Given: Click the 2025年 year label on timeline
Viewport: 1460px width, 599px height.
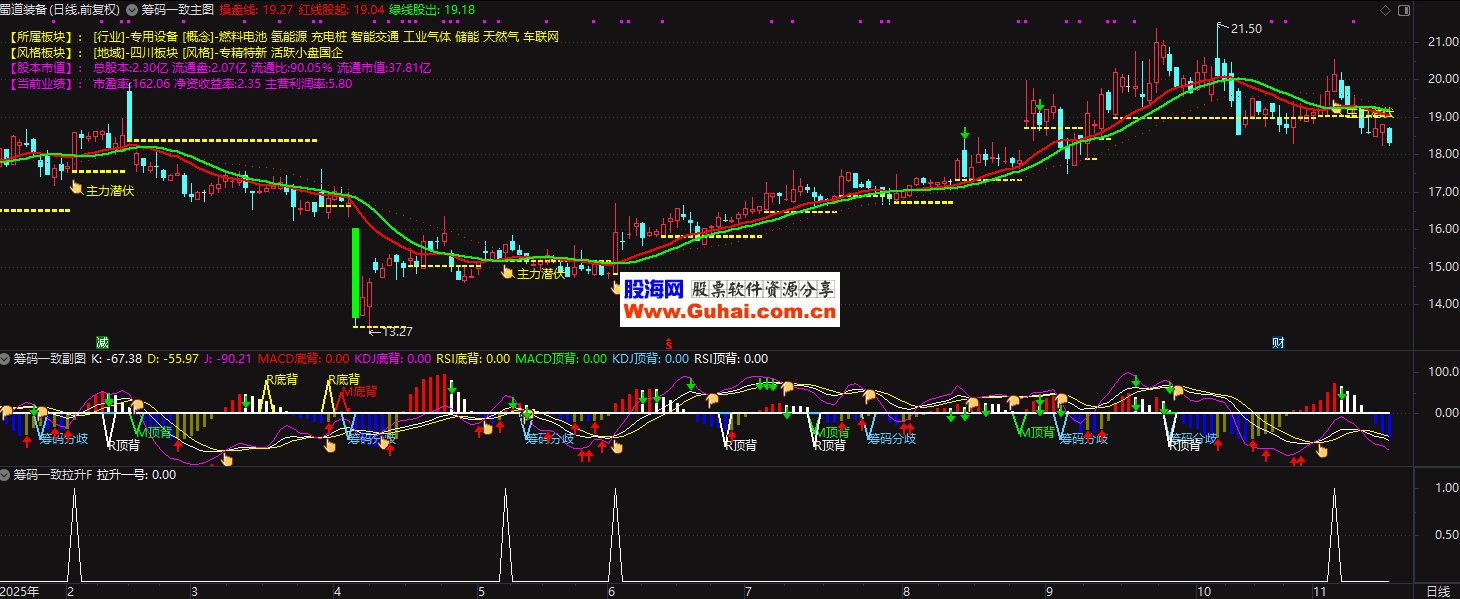Looking at the screenshot, I should click(20, 591).
